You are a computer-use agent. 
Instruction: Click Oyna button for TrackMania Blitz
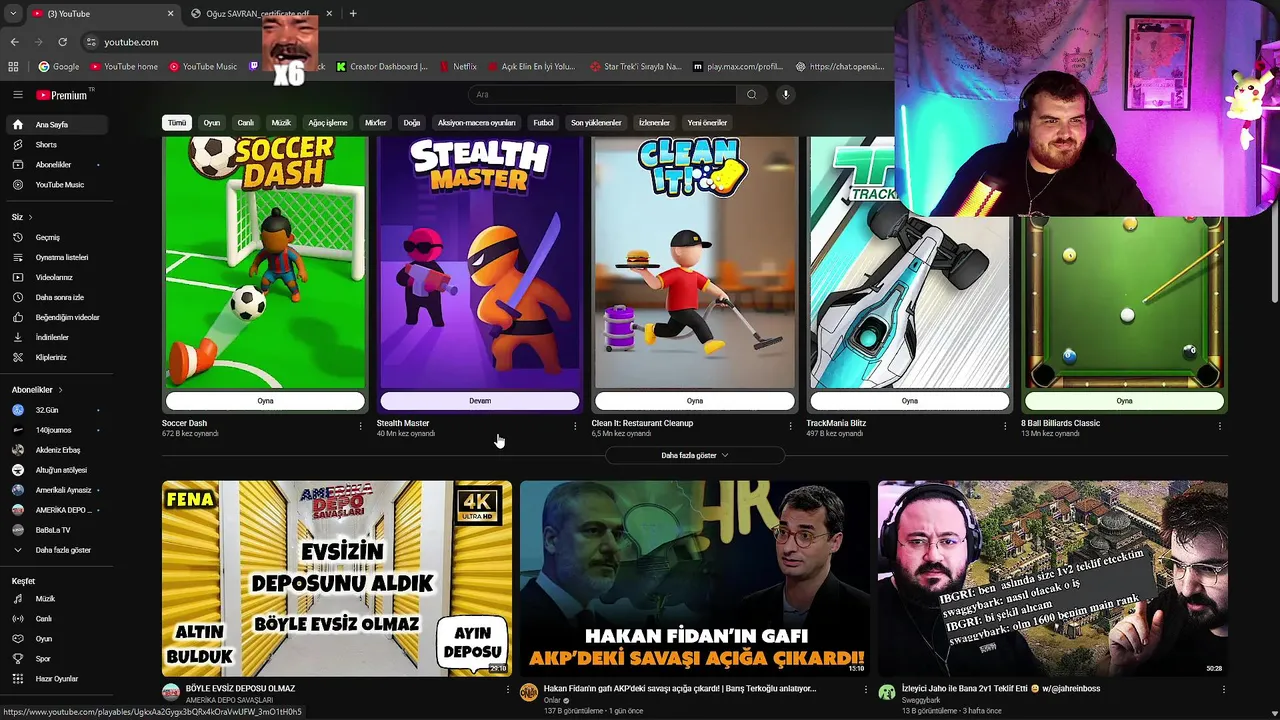[910, 401]
